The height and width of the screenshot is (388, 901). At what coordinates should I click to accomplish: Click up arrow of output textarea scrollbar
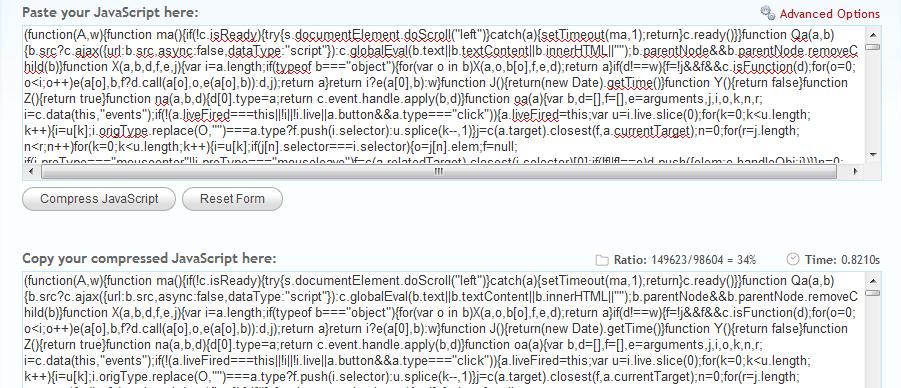point(872,281)
